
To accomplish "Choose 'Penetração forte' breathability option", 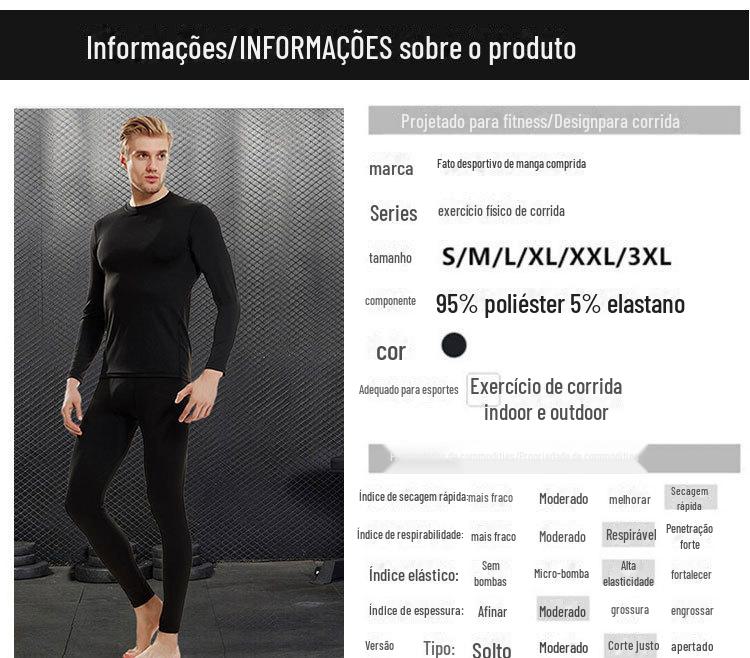I will [689, 536].
